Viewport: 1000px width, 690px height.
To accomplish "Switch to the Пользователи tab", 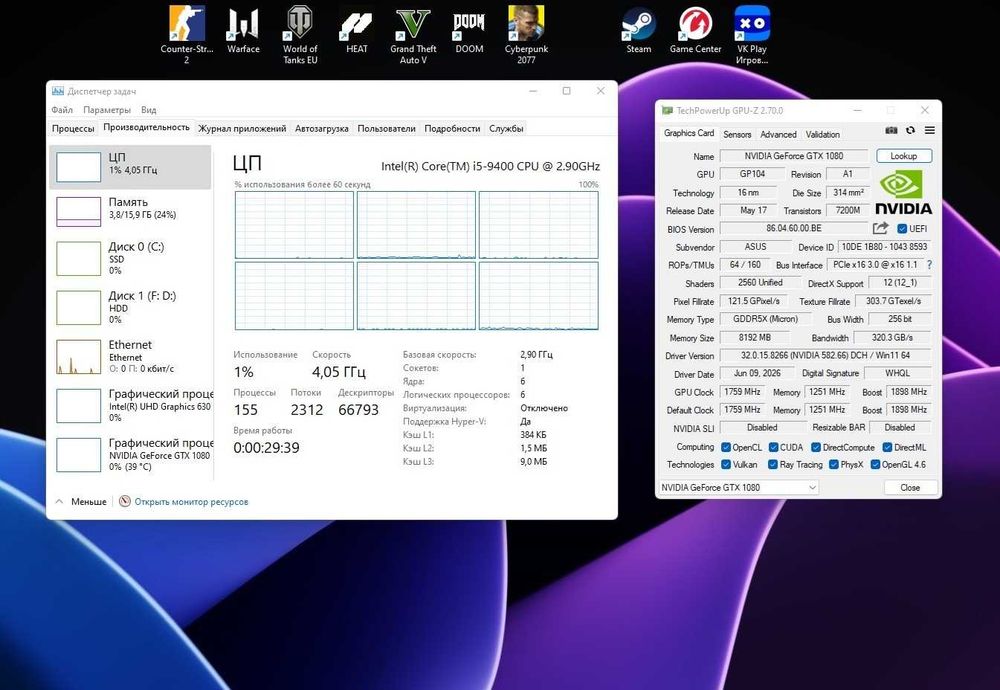I will (386, 128).
